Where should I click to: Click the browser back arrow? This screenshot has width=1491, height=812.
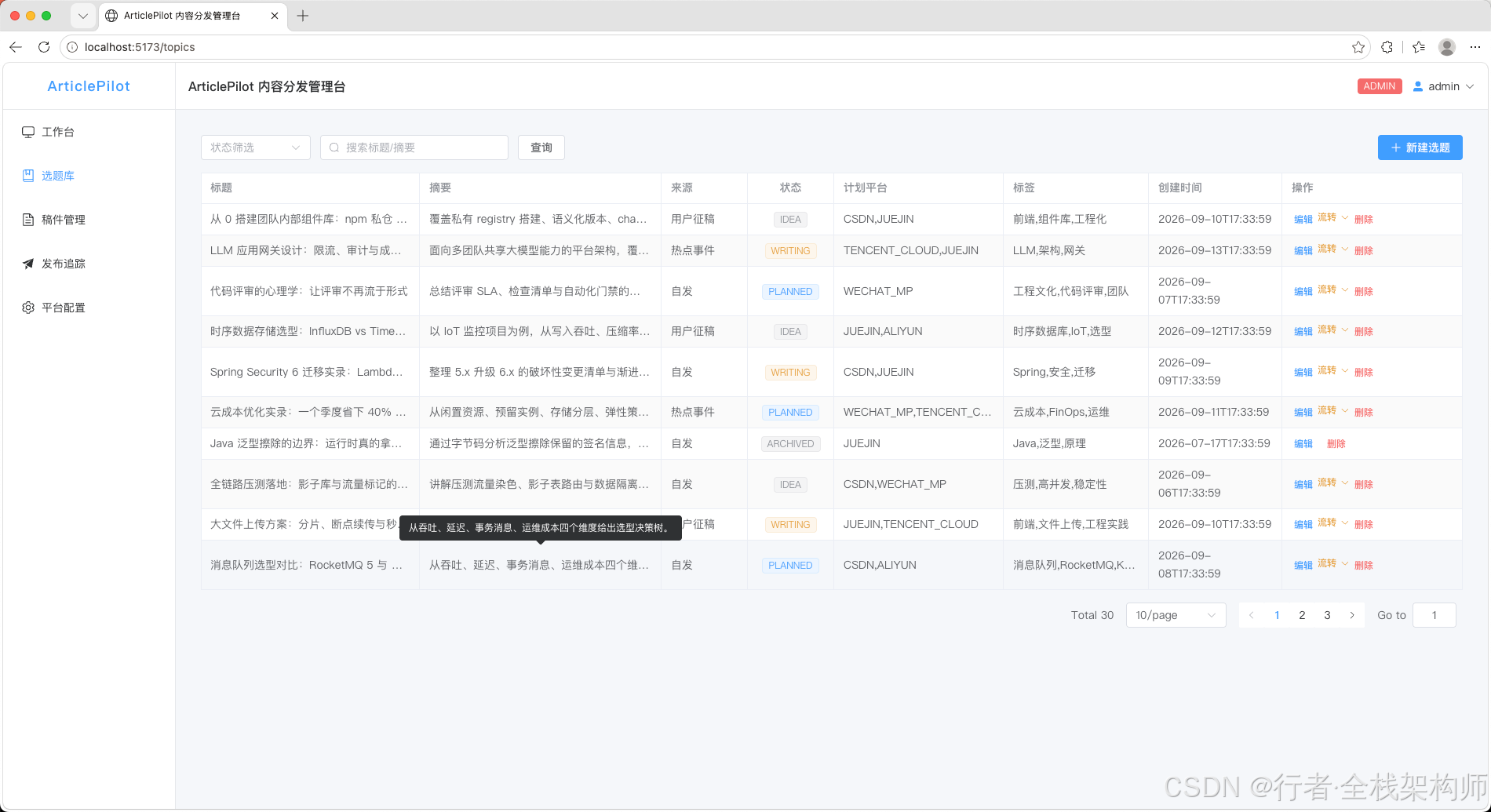tap(16, 47)
